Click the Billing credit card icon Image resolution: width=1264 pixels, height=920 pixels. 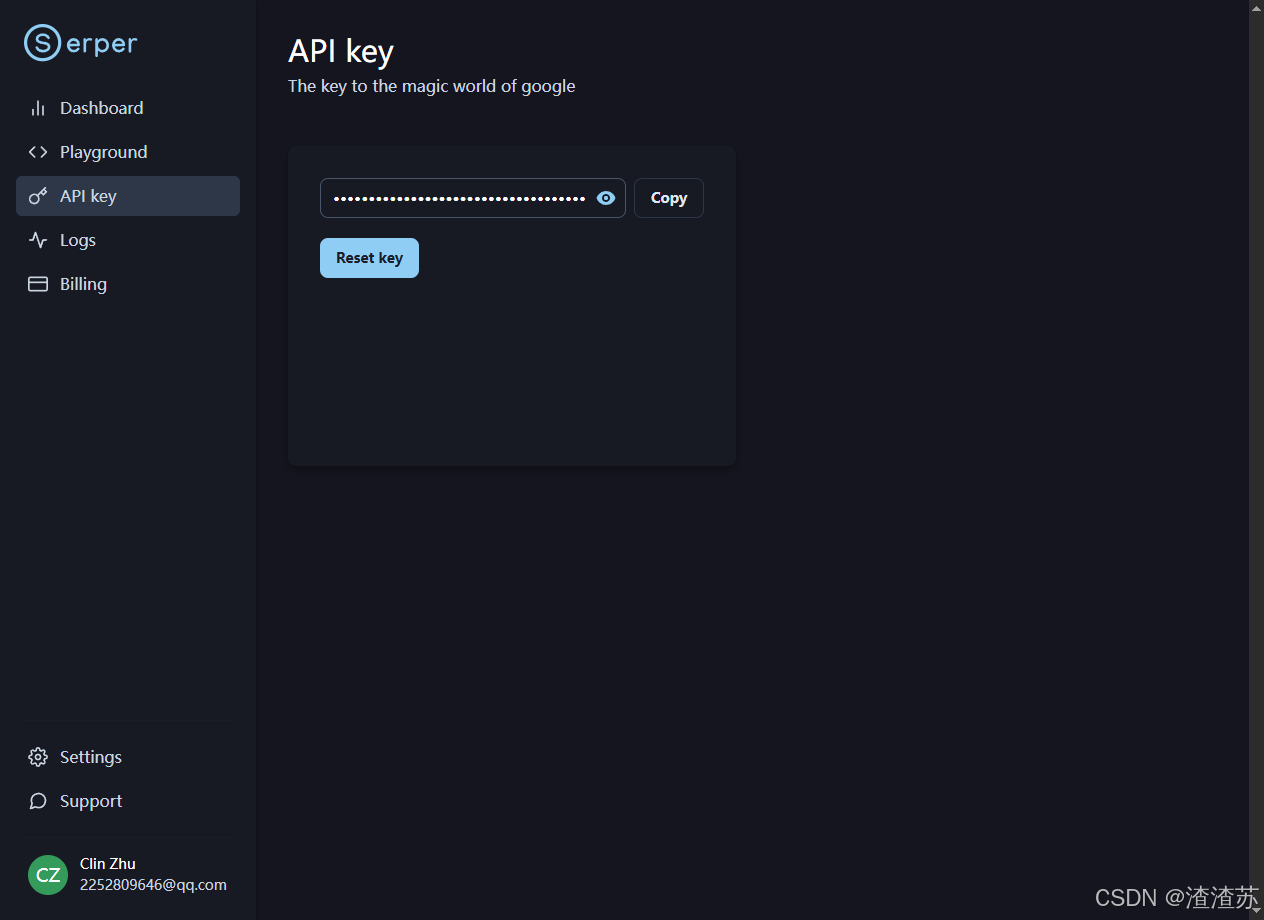click(38, 284)
